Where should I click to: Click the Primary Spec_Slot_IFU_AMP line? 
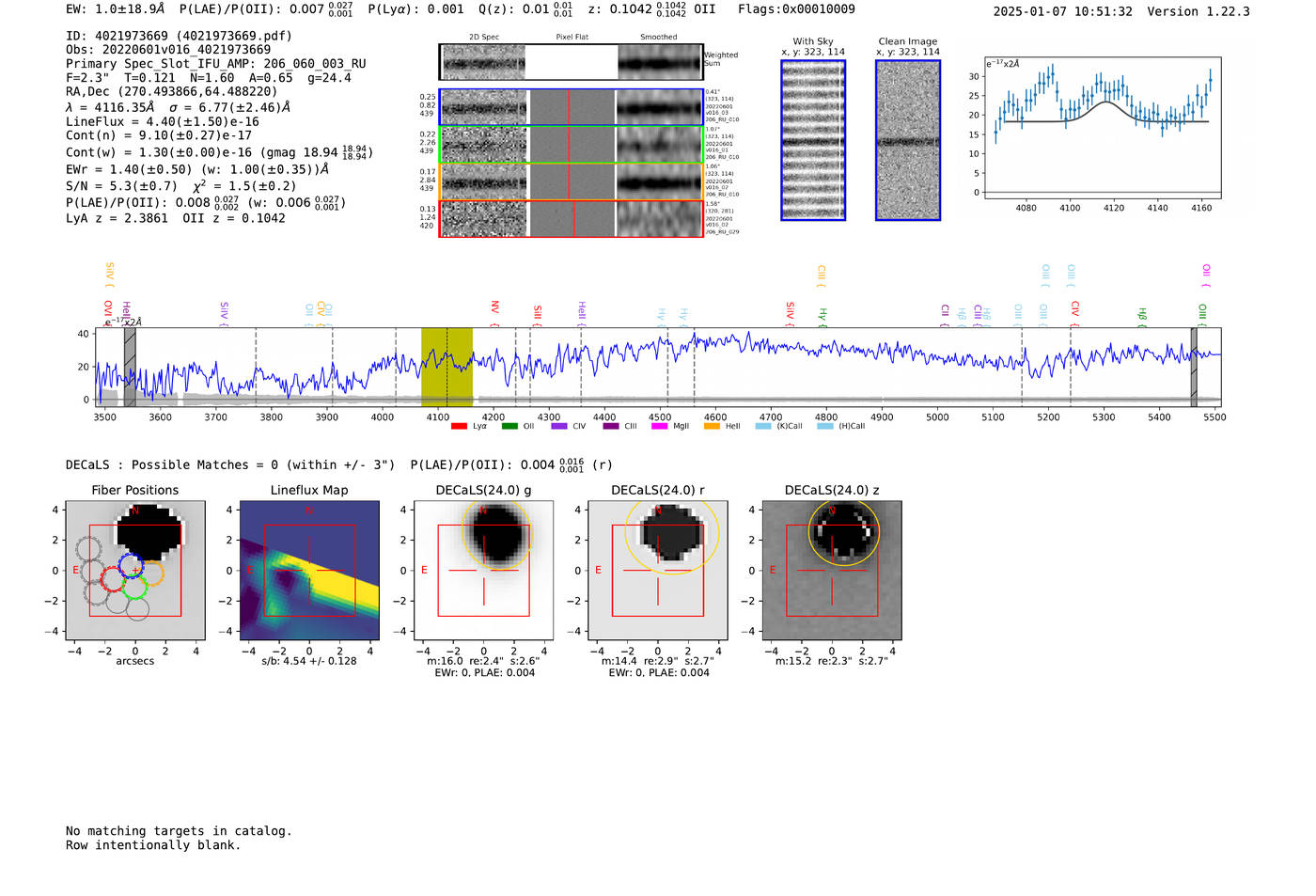tap(216, 64)
